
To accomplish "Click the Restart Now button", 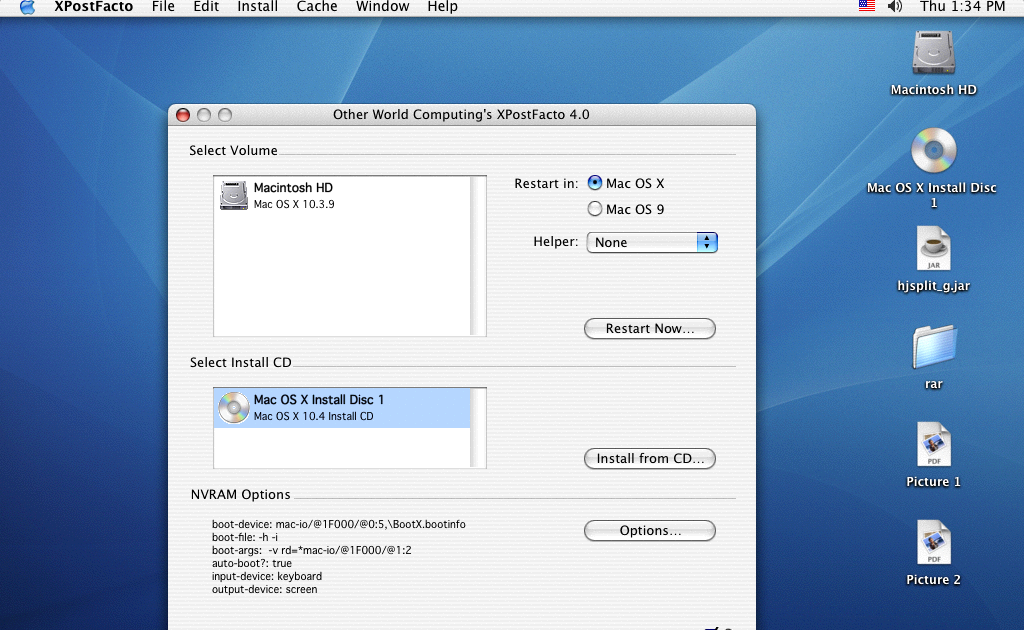I will (650, 328).
